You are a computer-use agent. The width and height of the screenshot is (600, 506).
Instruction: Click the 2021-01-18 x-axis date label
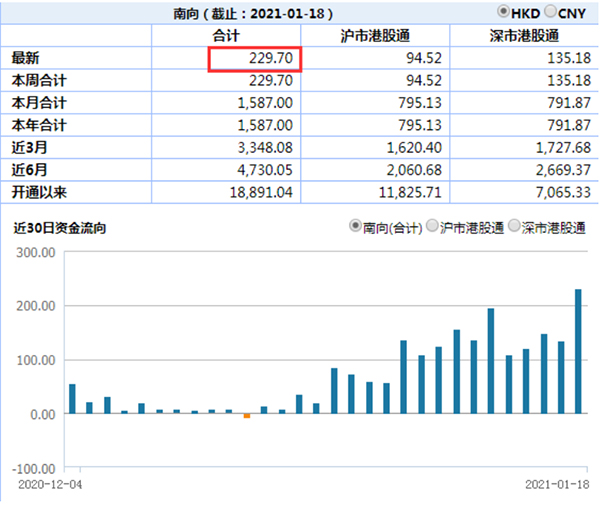[557, 485]
